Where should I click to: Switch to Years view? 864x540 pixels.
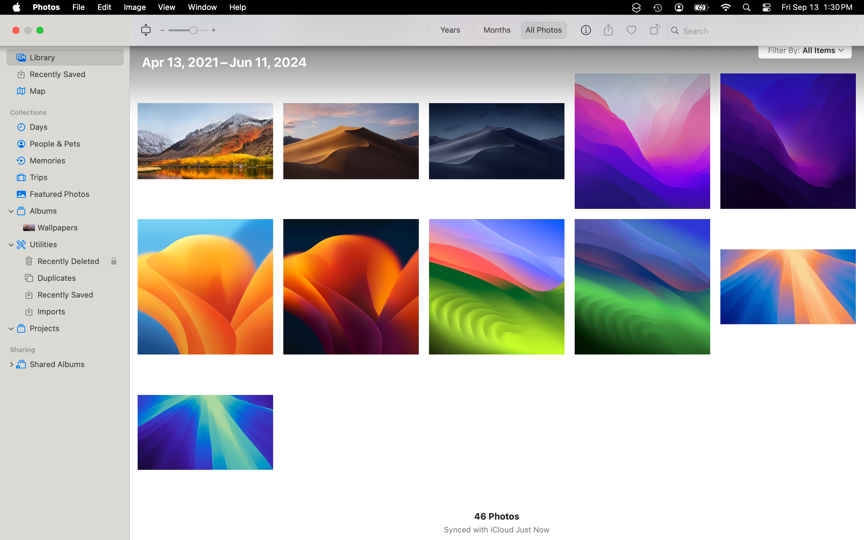pyautogui.click(x=450, y=30)
